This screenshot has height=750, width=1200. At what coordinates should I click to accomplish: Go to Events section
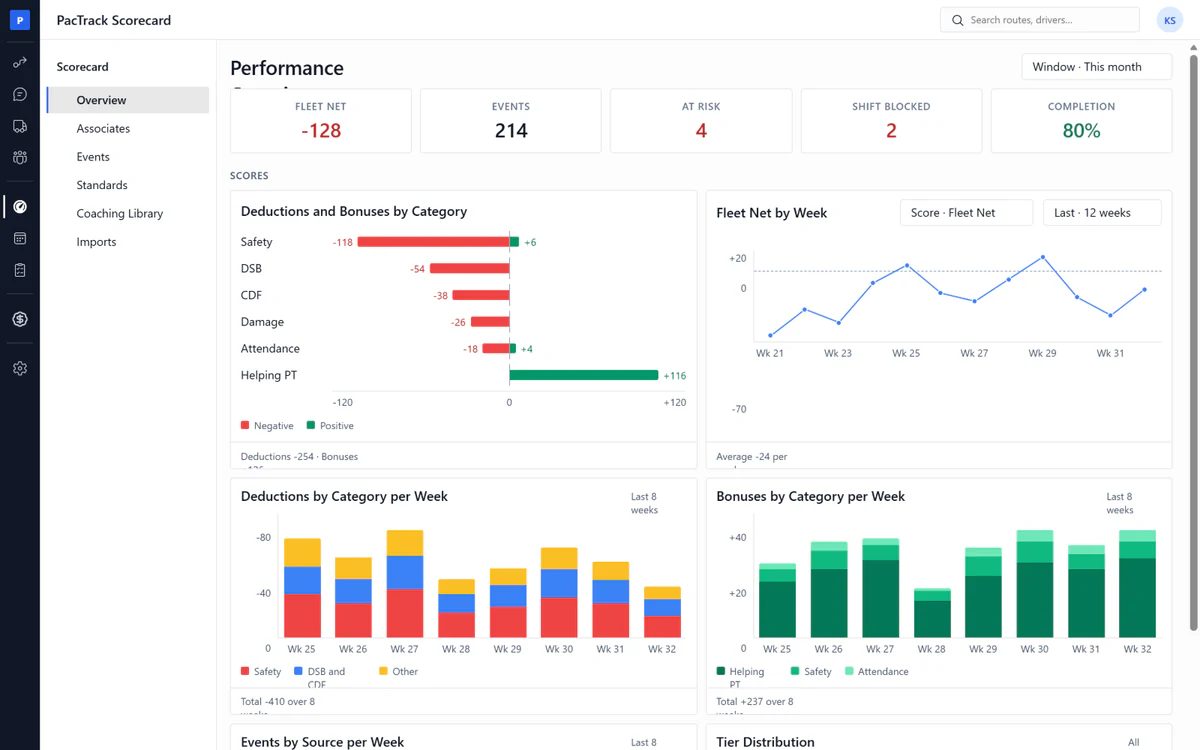(128, 157)
